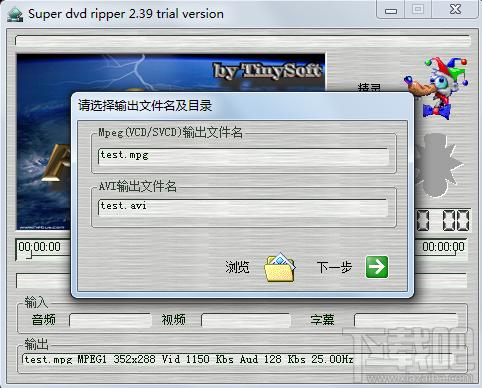The height and width of the screenshot is (388, 482).
Task: Click the browse folder icon
Action: [279, 267]
